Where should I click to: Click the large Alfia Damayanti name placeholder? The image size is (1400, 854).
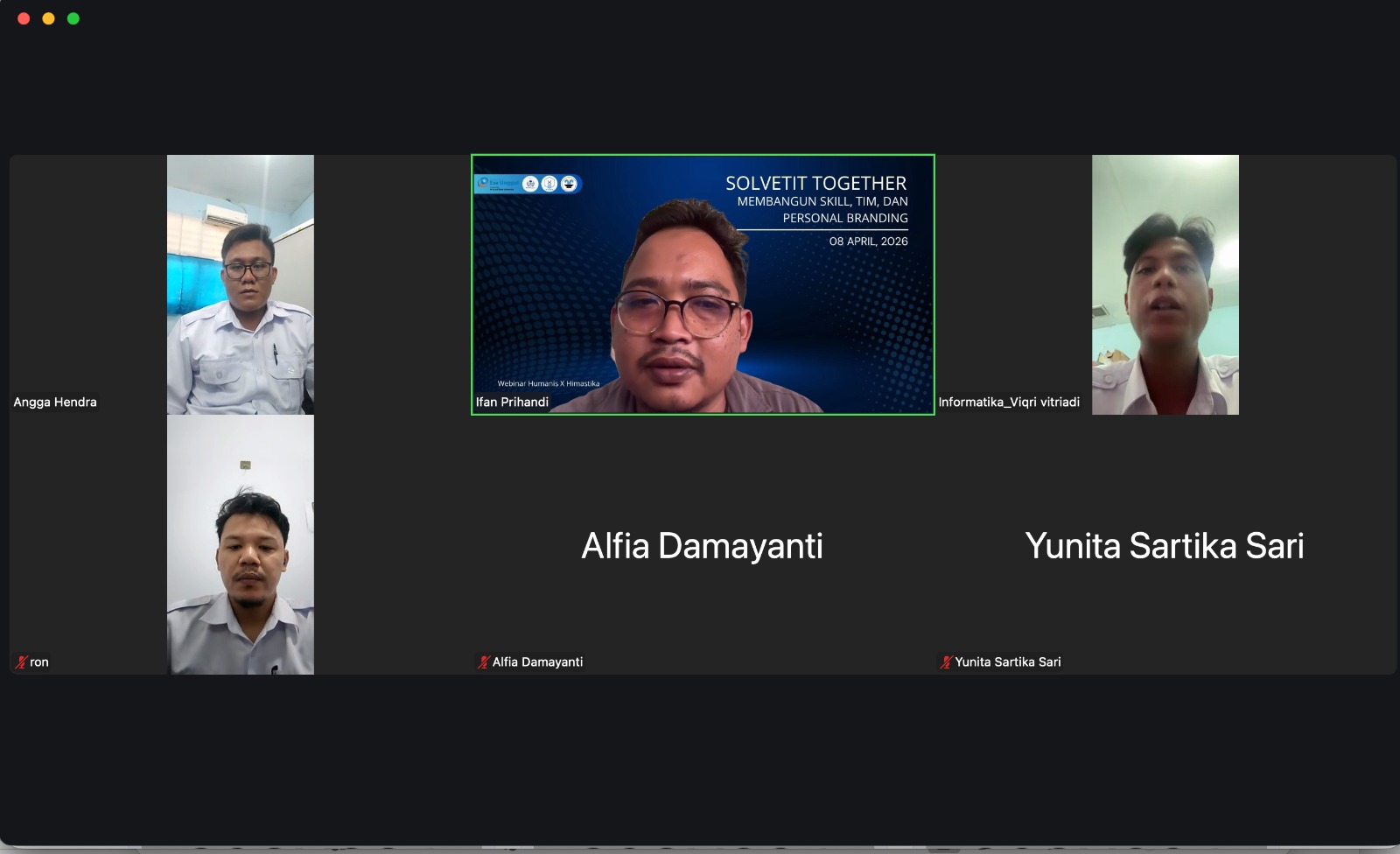[x=702, y=546]
